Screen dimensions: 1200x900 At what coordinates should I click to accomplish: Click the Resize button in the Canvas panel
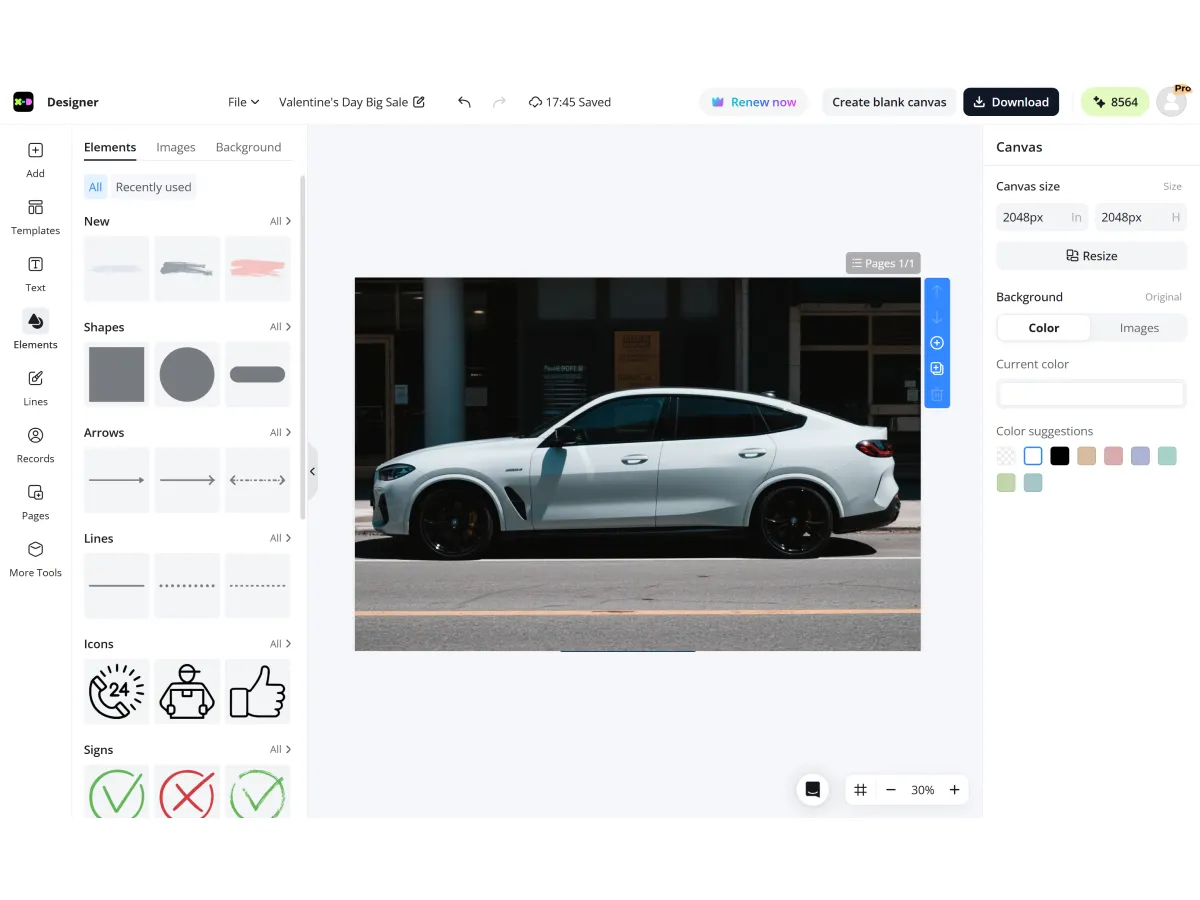(1090, 255)
